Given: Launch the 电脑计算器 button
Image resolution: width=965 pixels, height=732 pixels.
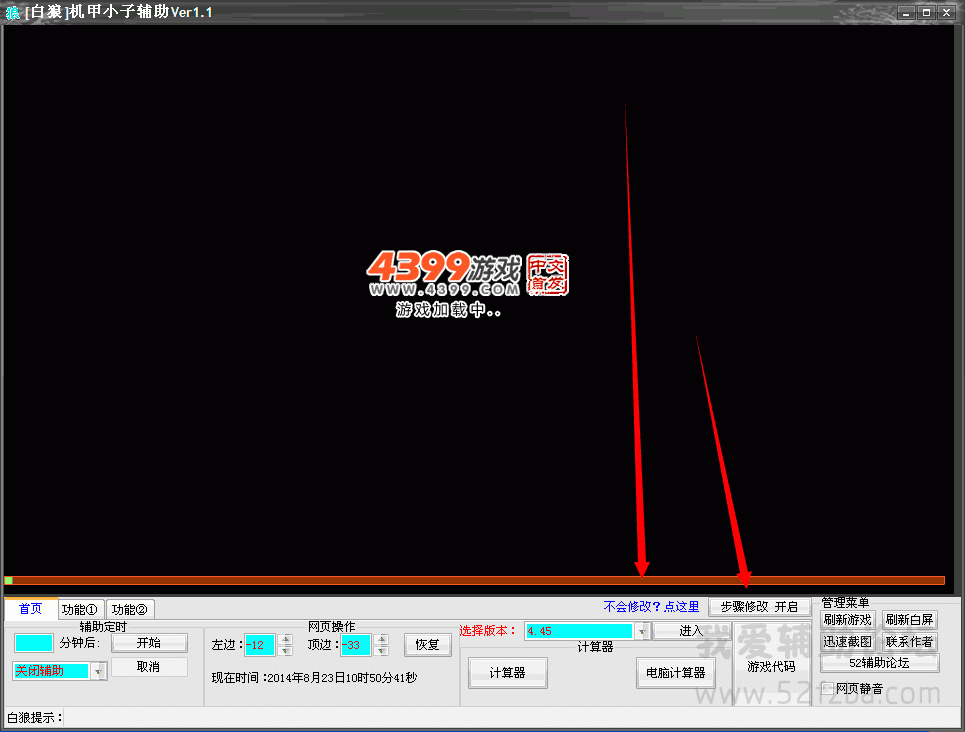Looking at the screenshot, I should click(676, 673).
